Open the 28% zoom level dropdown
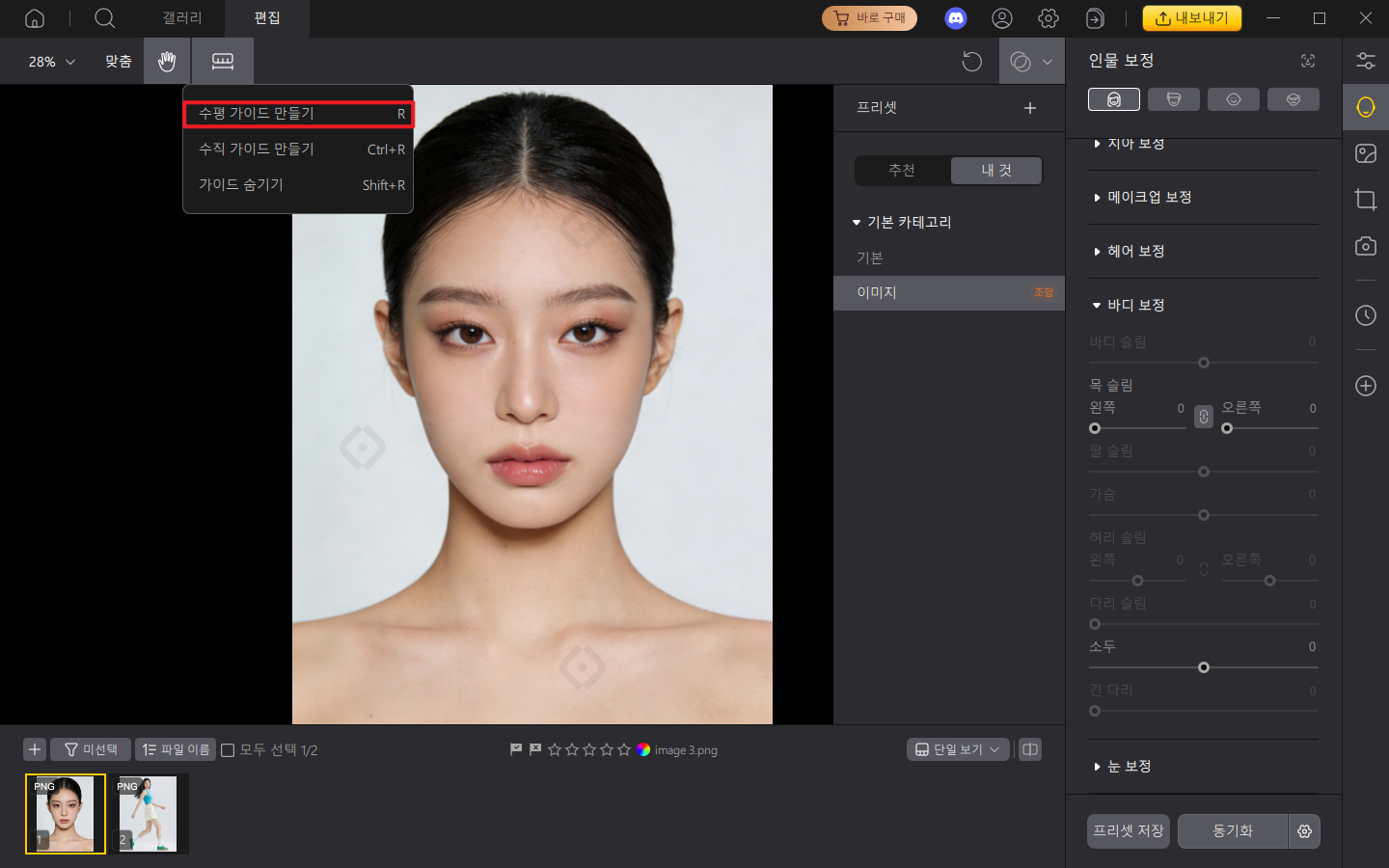Screen dimensions: 1389x868 51,62
